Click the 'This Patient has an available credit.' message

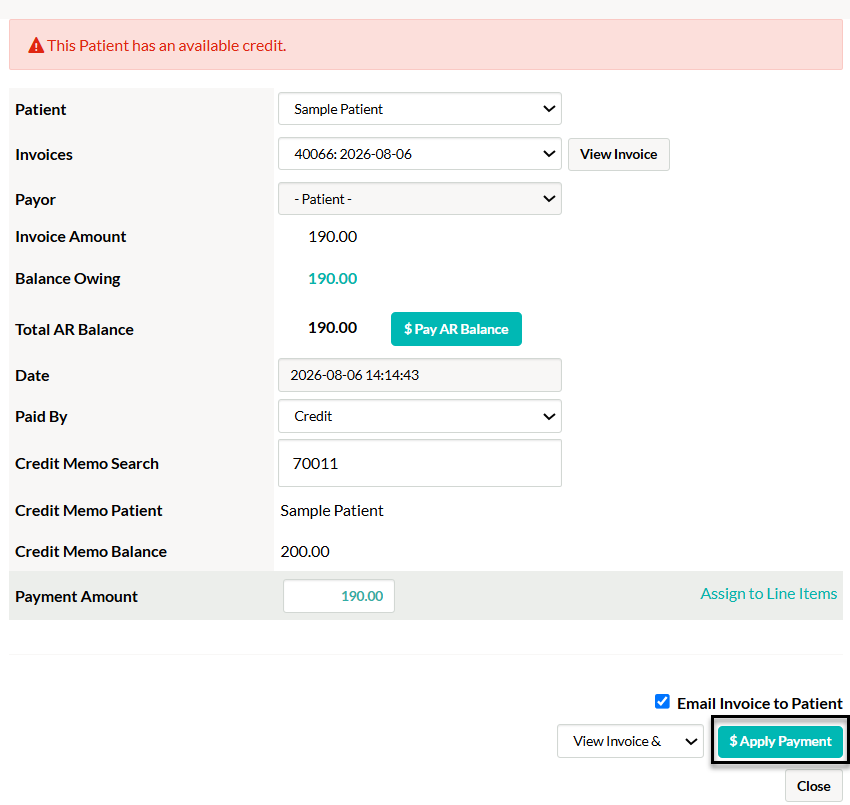(166, 46)
